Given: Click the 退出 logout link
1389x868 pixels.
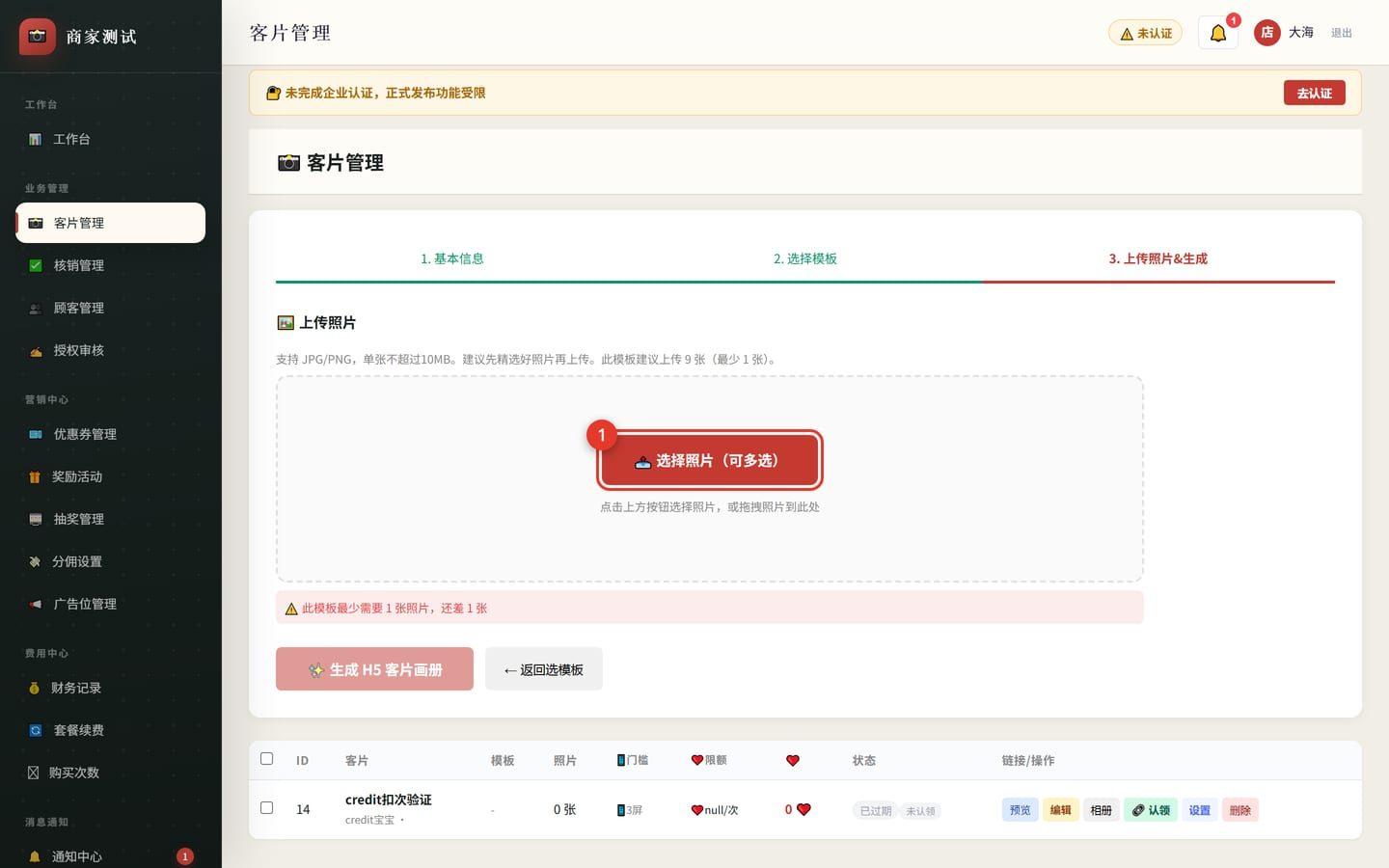Looking at the screenshot, I should coord(1341,33).
